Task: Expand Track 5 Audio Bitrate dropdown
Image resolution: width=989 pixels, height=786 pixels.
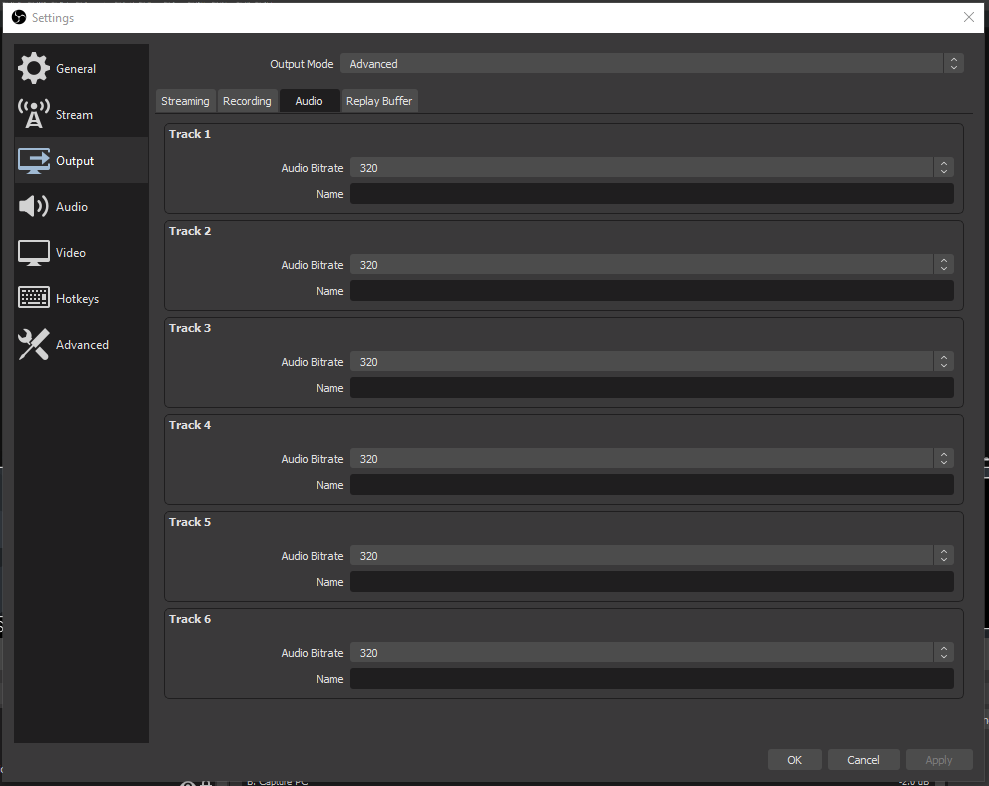Action: (x=652, y=556)
